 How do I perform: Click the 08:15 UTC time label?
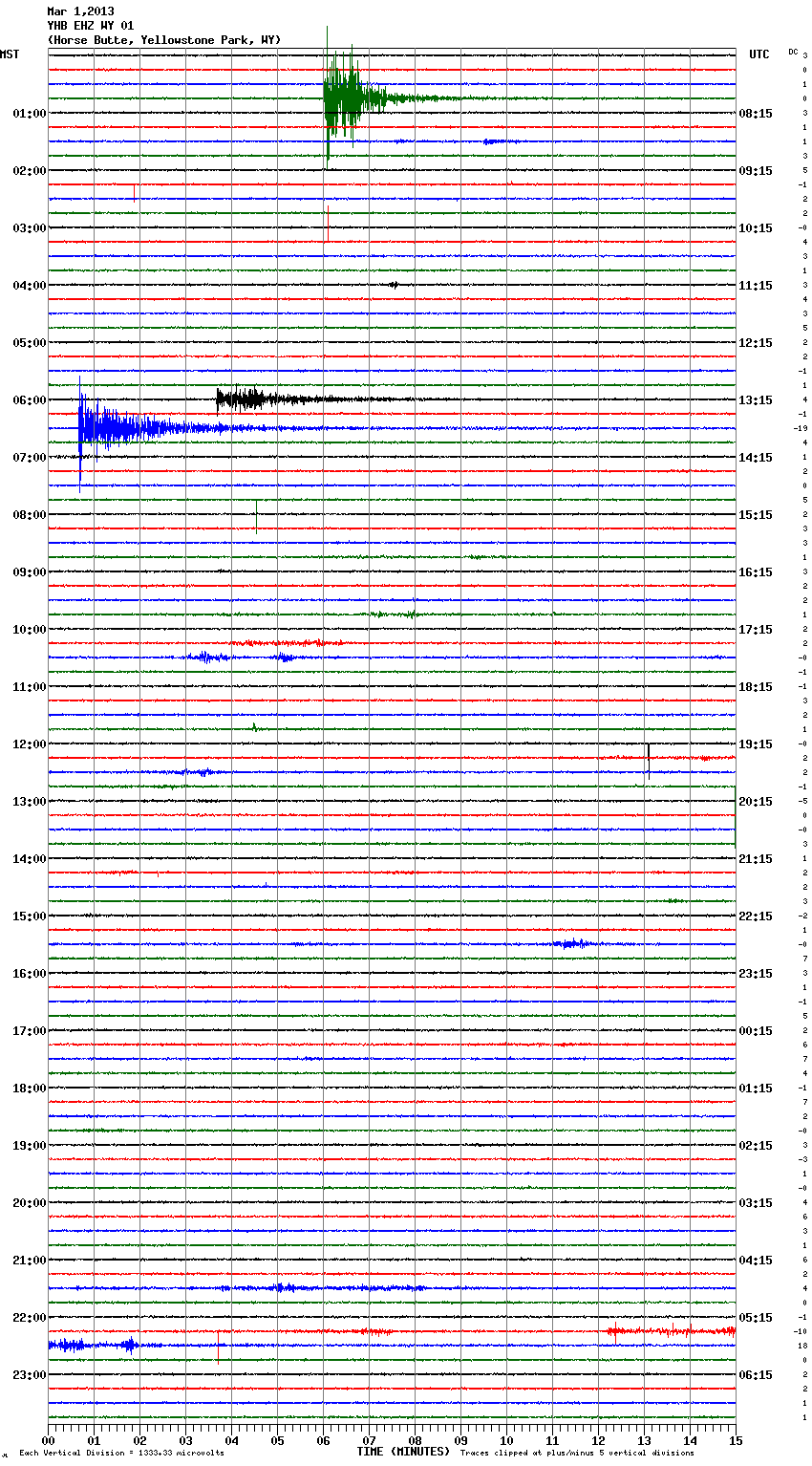(x=756, y=114)
